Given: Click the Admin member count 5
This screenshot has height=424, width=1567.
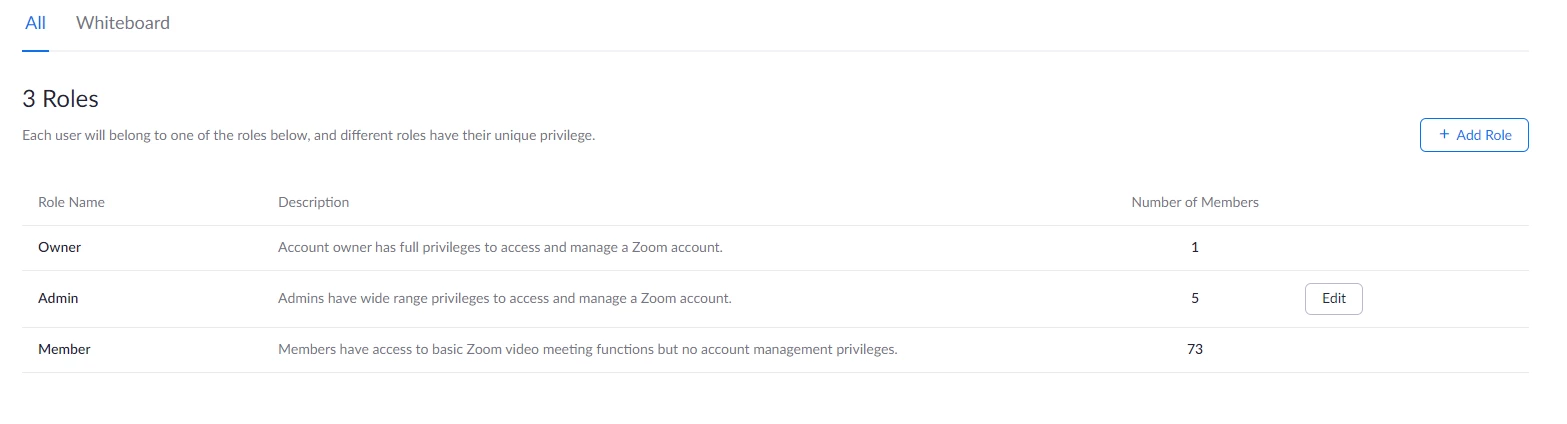Looking at the screenshot, I should coord(1195,298).
